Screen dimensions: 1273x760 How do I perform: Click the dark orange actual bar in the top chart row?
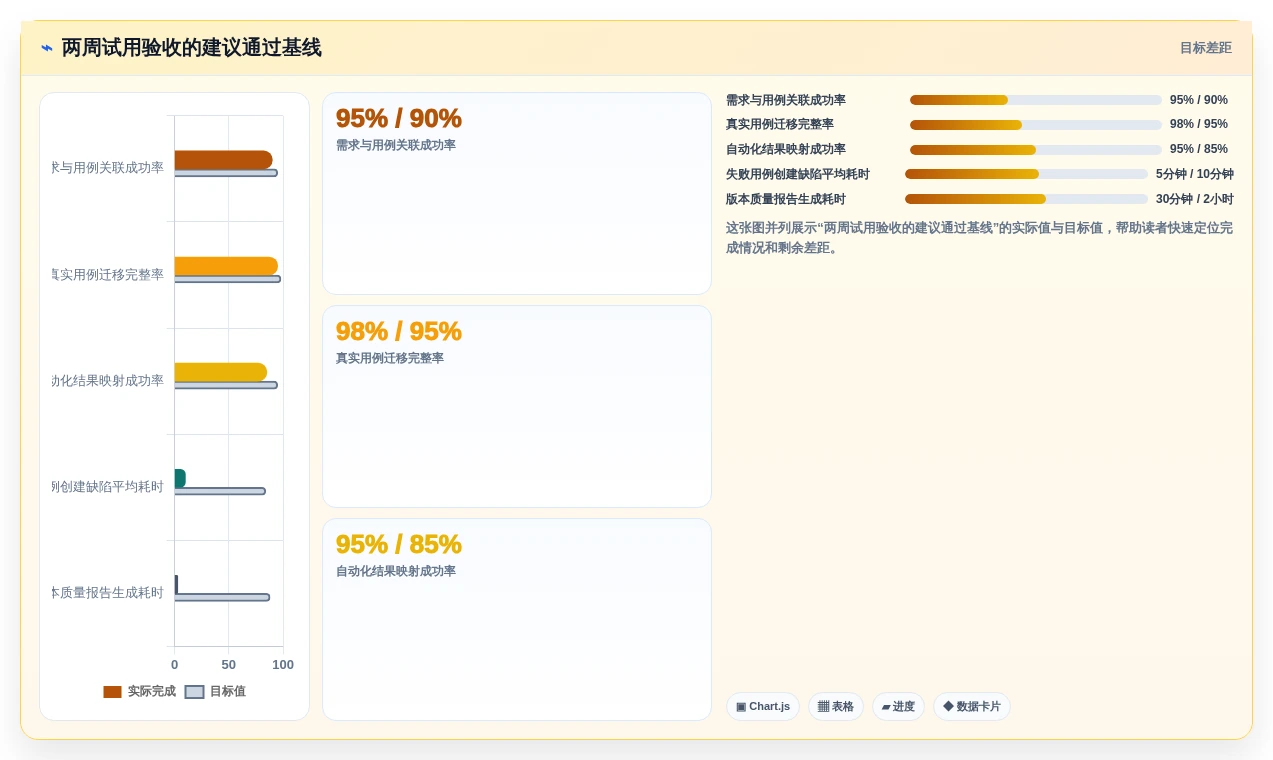[x=223, y=160]
